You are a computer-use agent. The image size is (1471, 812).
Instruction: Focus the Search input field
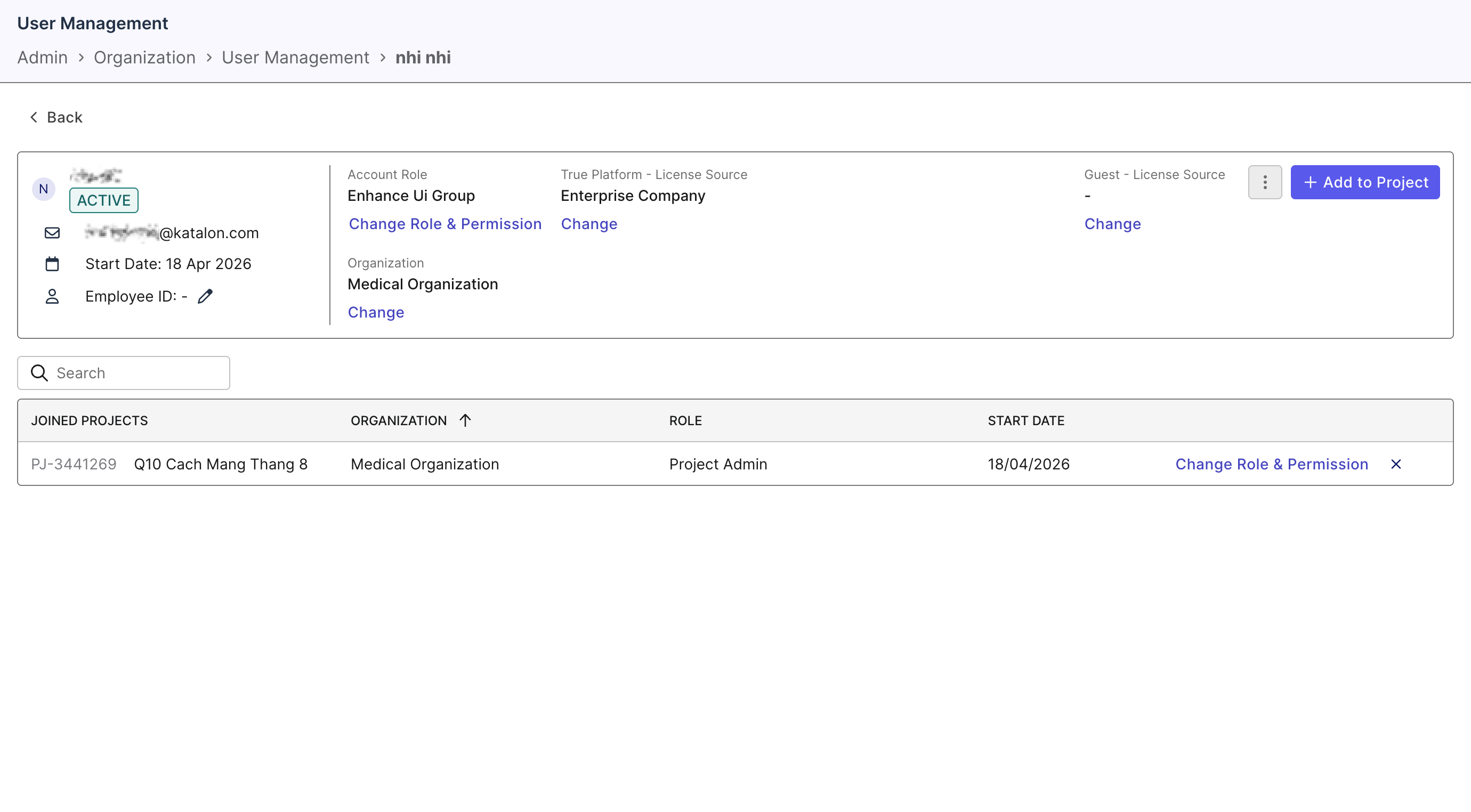tap(123, 373)
